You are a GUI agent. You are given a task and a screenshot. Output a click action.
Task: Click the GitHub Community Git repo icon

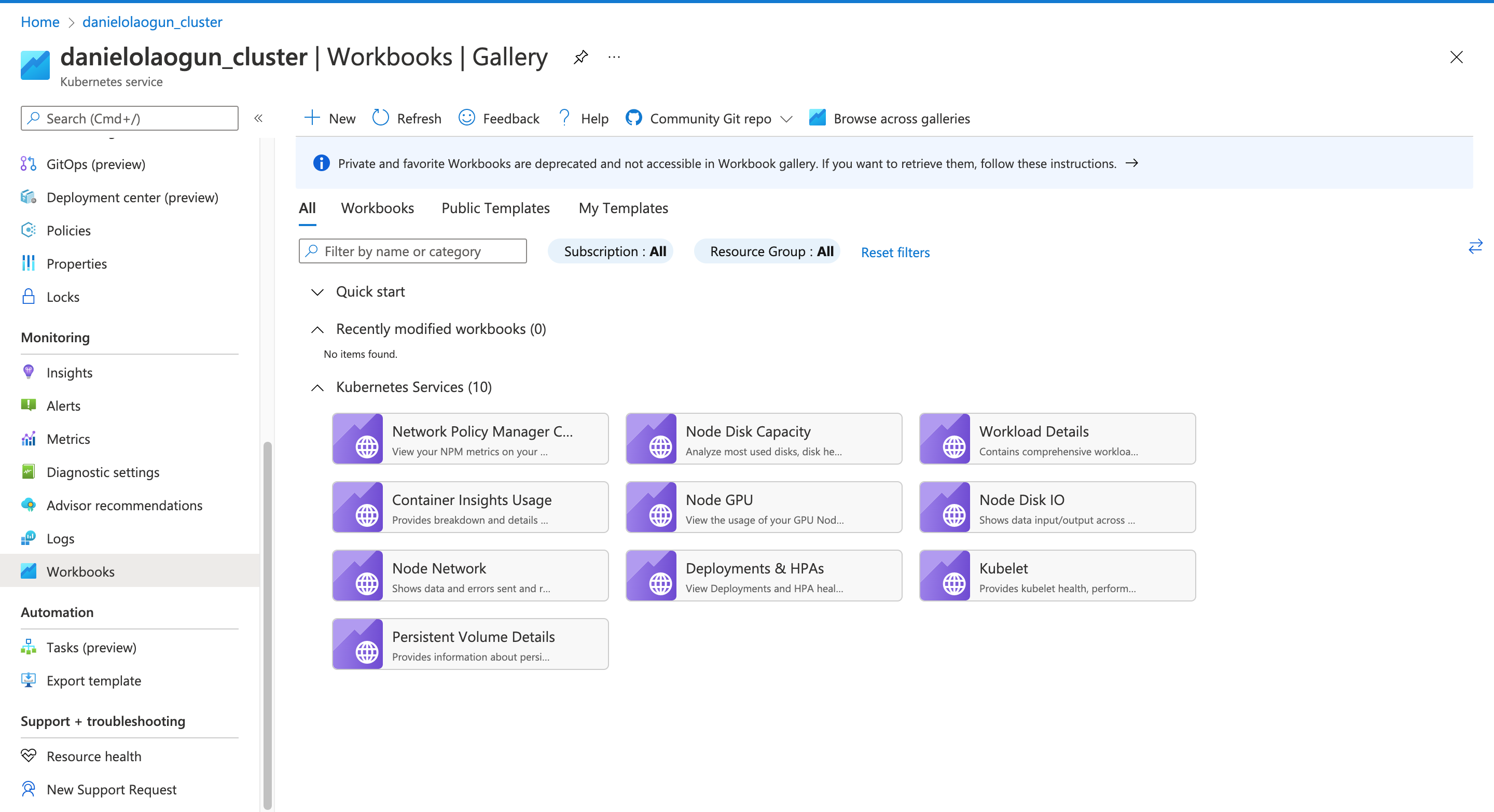click(x=634, y=118)
